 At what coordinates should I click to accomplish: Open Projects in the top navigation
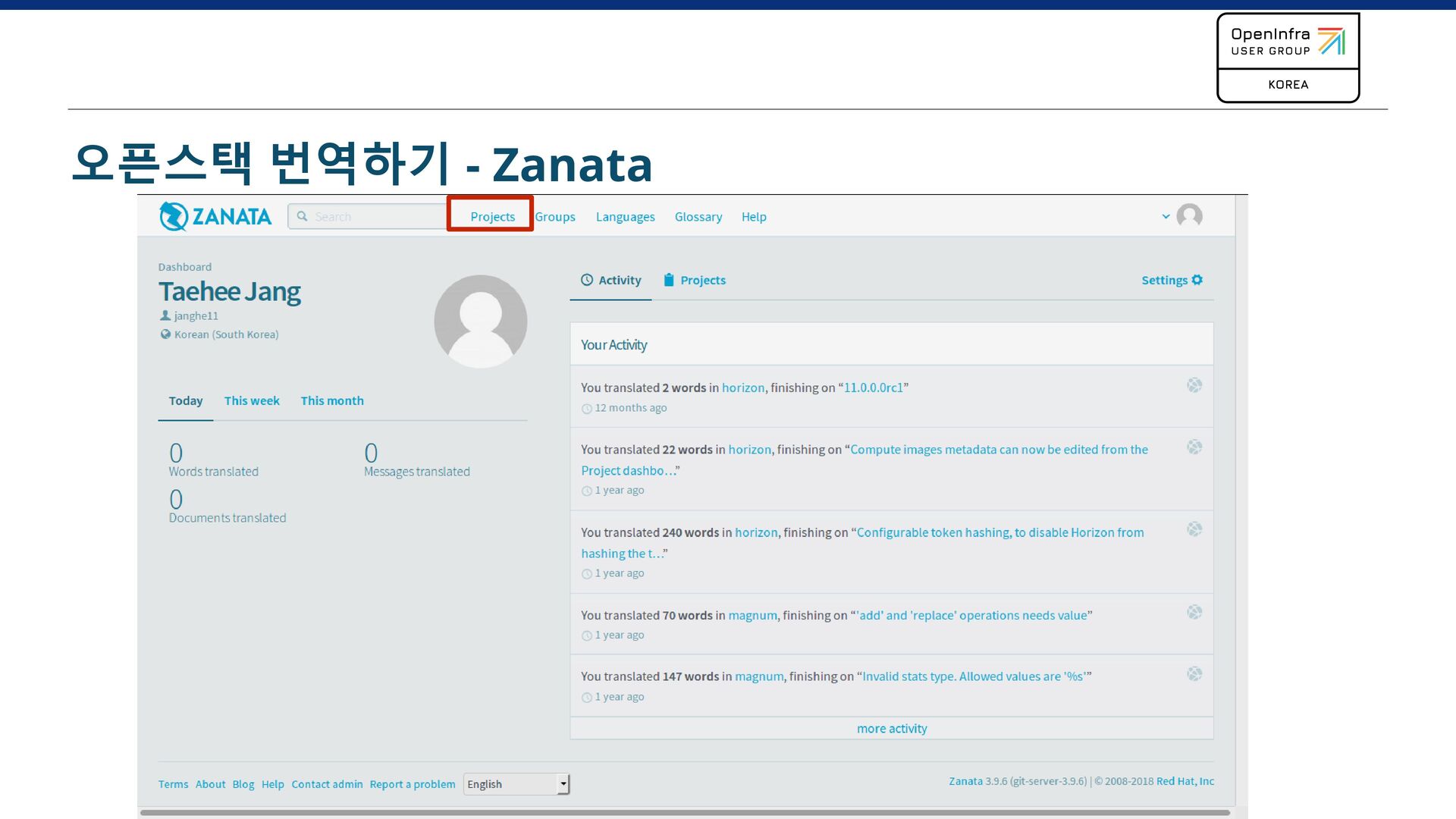pos(492,217)
